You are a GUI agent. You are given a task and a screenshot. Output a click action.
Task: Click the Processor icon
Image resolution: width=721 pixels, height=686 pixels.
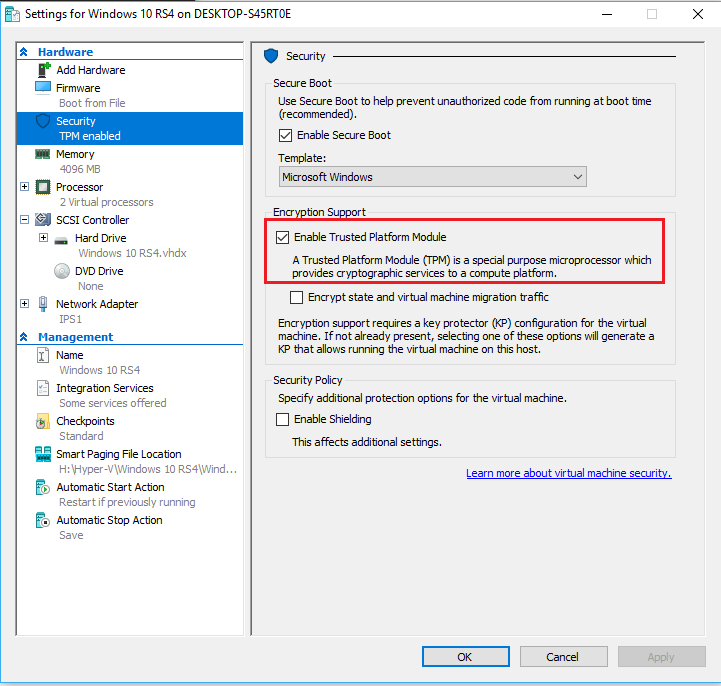pos(43,187)
